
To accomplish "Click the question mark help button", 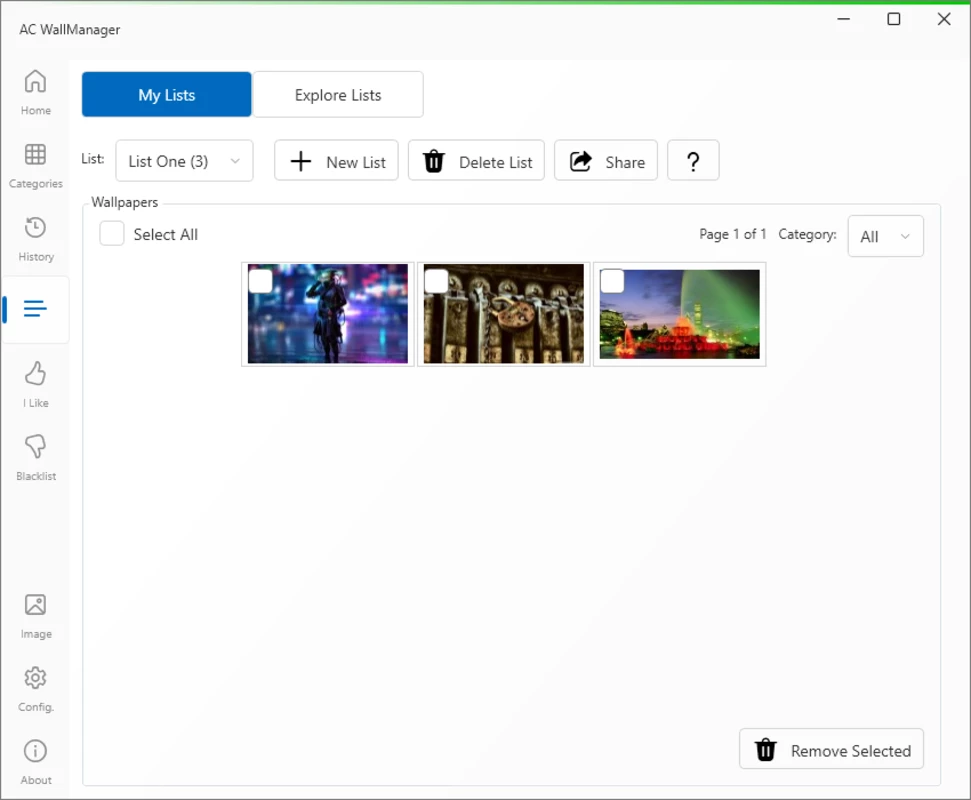I will point(693,161).
